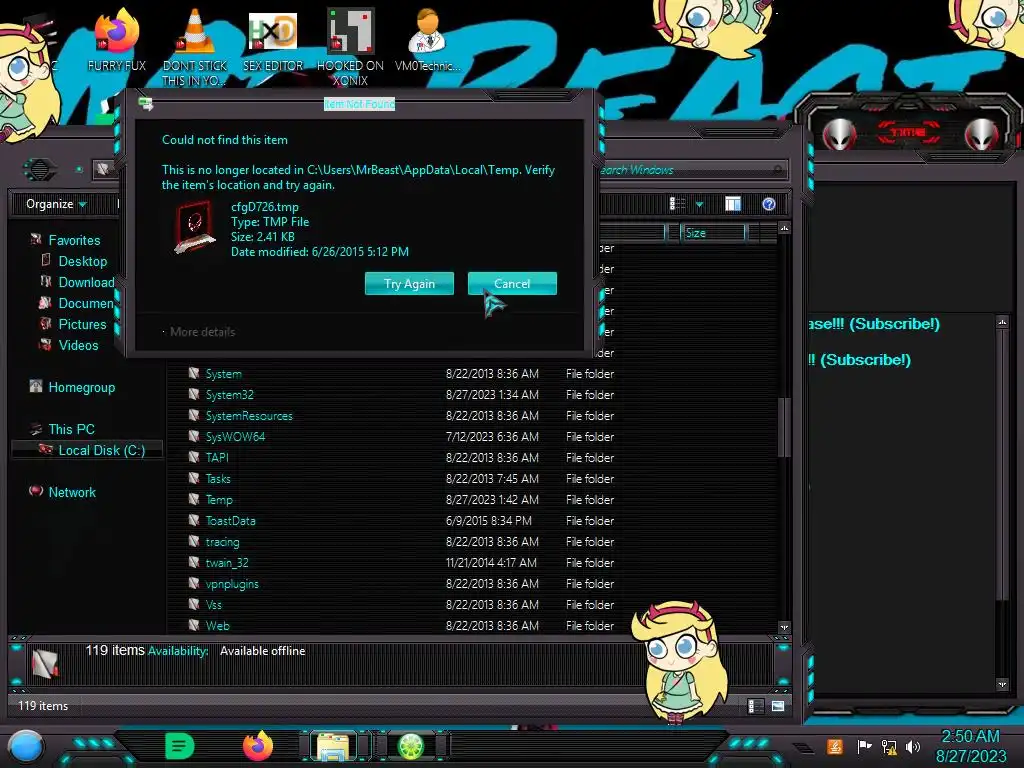Screen dimensions: 1024x768
Task: Click the Explorer back navigation hexagon button
Action: pos(40,170)
